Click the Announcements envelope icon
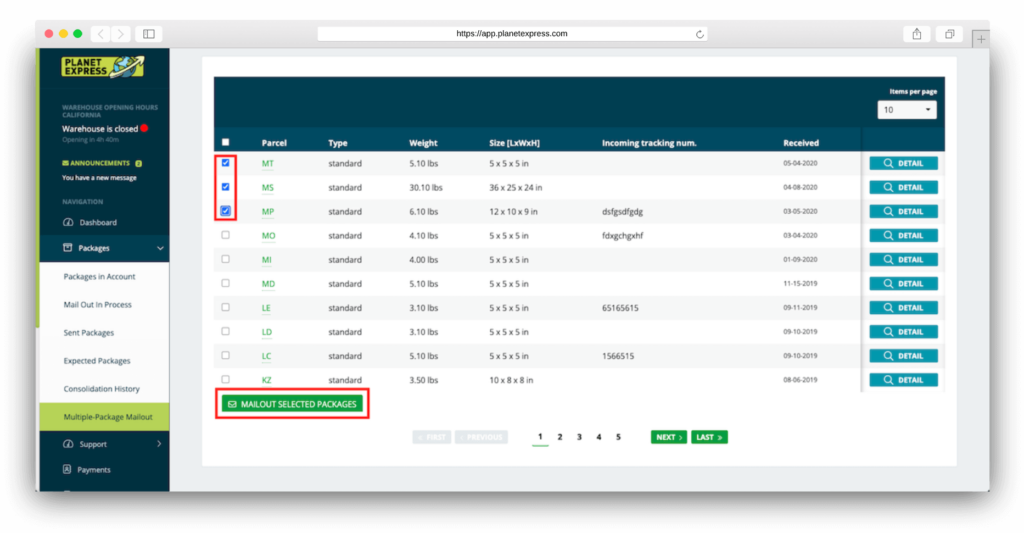The height and width of the screenshot is (533, 1024). tap(65, 163)
